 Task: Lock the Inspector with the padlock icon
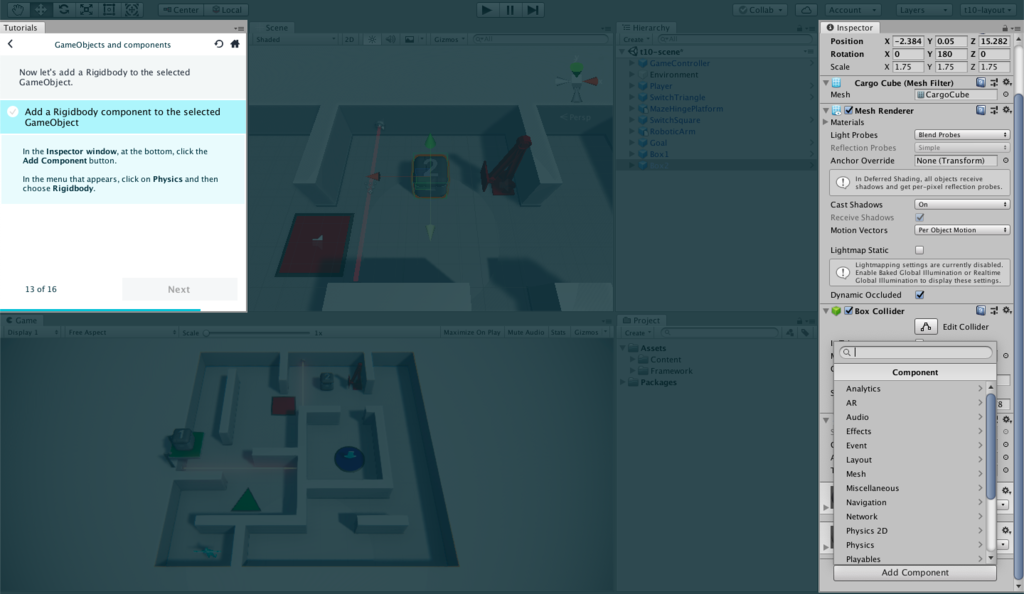(1005, 28)
